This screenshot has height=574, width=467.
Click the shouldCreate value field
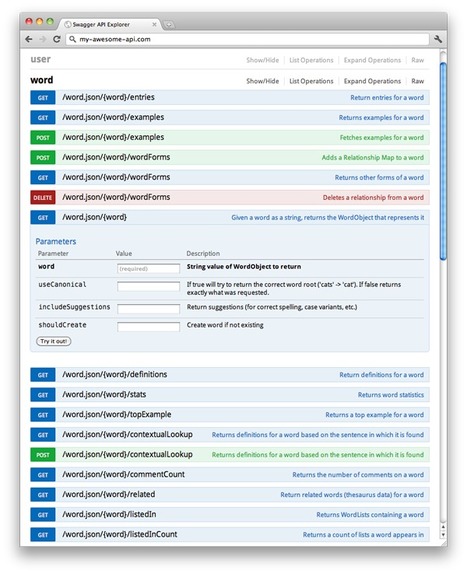tap(149, 327)
